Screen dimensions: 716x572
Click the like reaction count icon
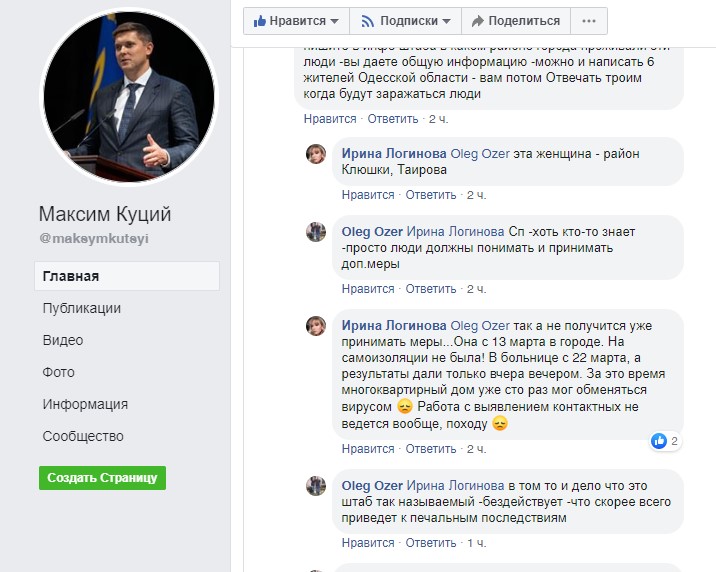[x=659, y=441]
